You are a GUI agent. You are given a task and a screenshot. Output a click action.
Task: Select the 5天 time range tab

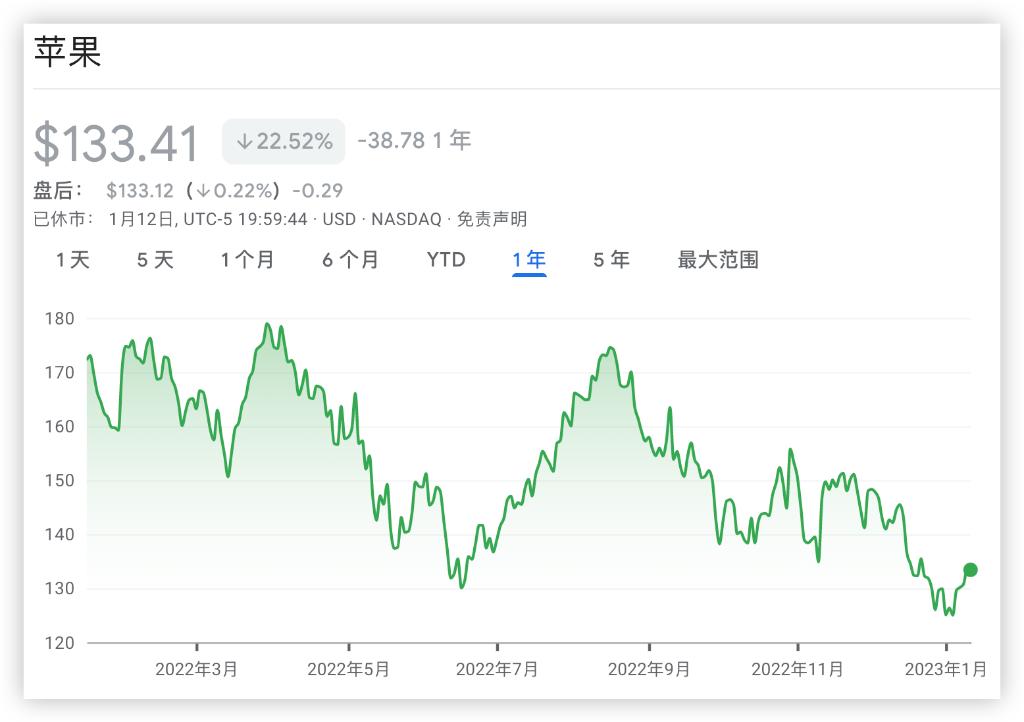click(x=155, y=260)
